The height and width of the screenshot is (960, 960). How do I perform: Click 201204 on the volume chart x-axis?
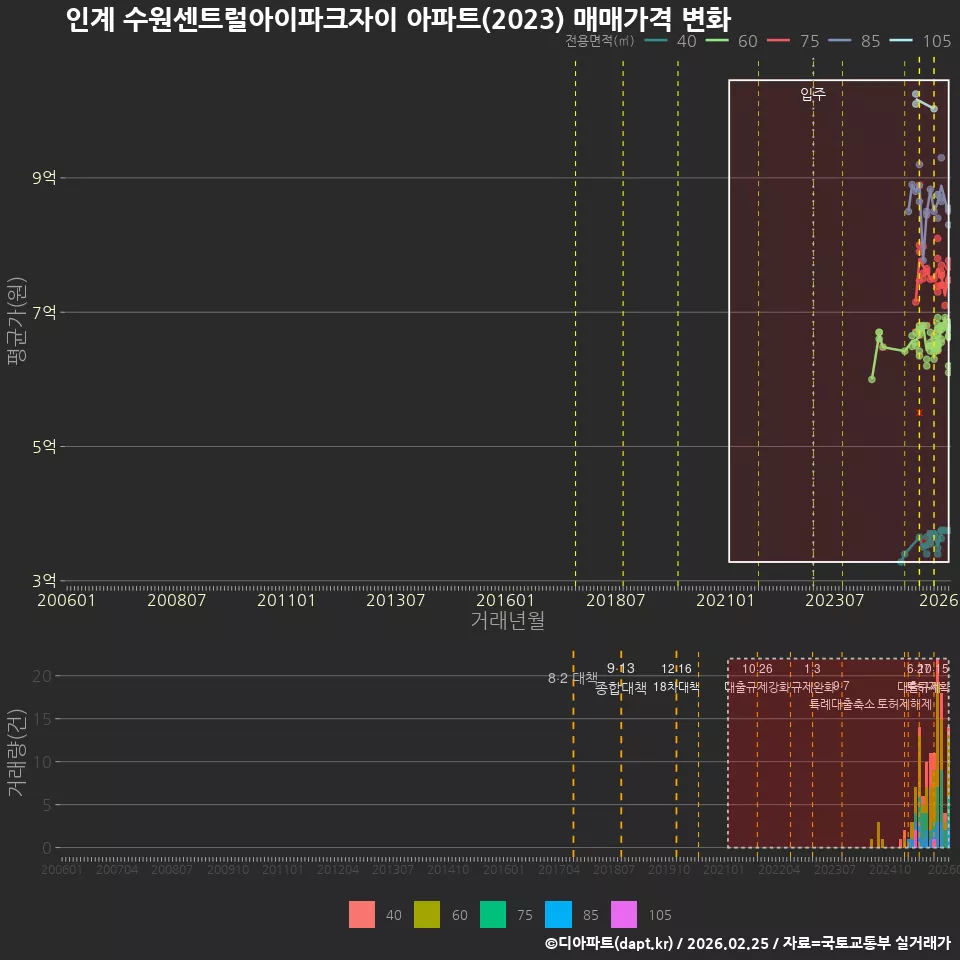tap(338, 869)
